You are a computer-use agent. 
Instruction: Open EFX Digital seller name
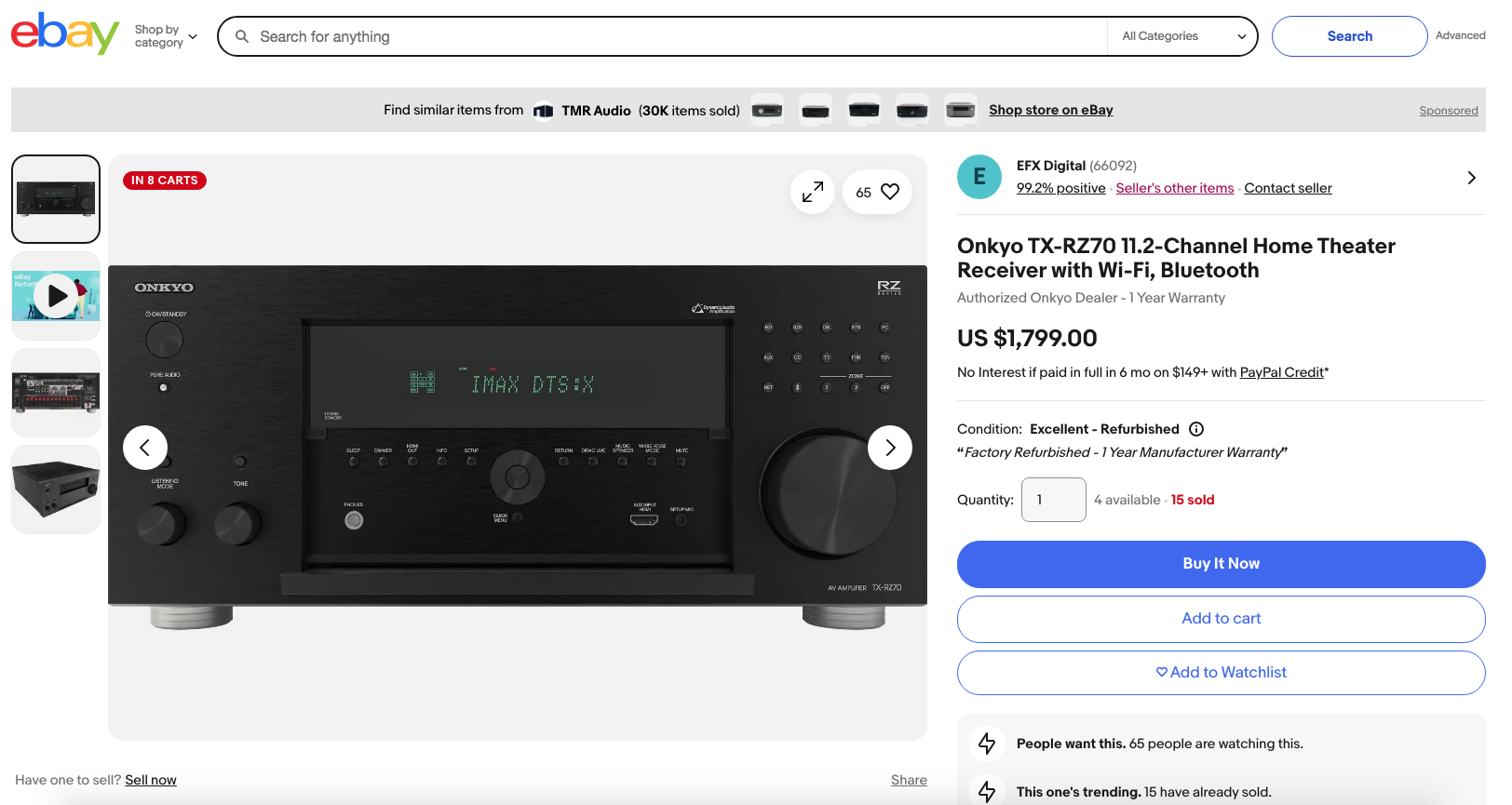tap(1051, 166)
